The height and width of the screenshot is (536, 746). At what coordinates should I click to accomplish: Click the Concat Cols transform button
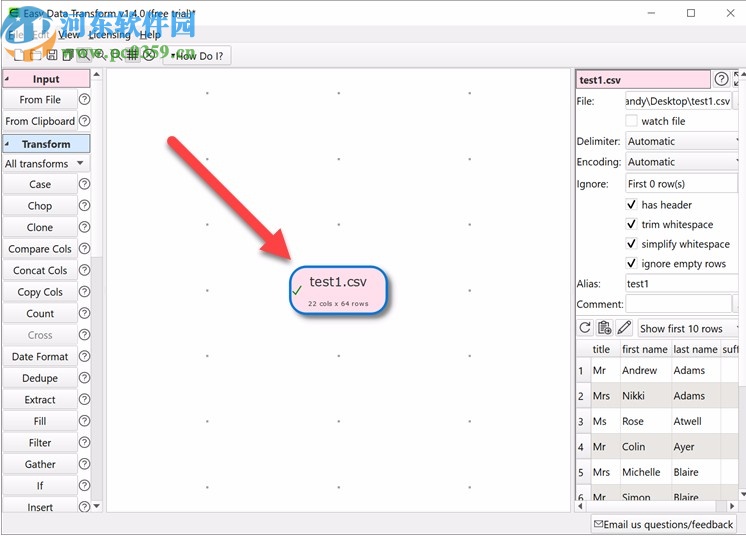pos(40,270)
